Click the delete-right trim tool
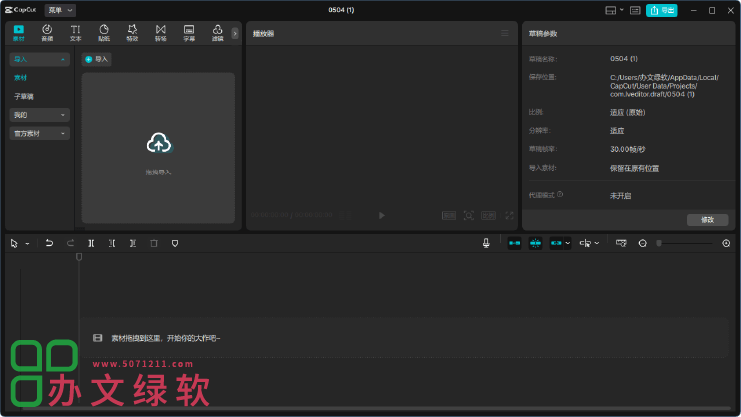The height and width of the screenshot is (417, 741). (133, 243)
